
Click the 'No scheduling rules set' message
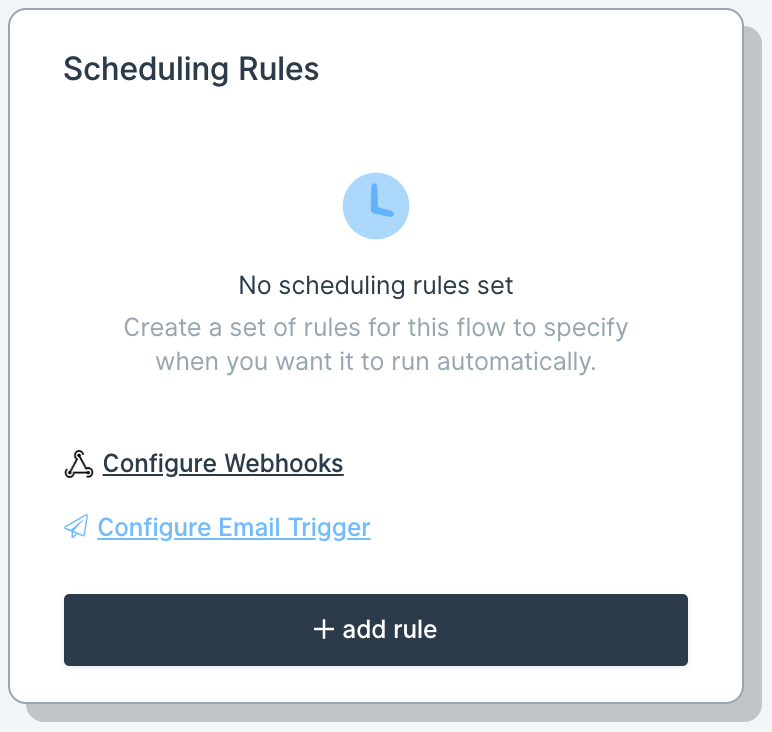click(376, 286)
